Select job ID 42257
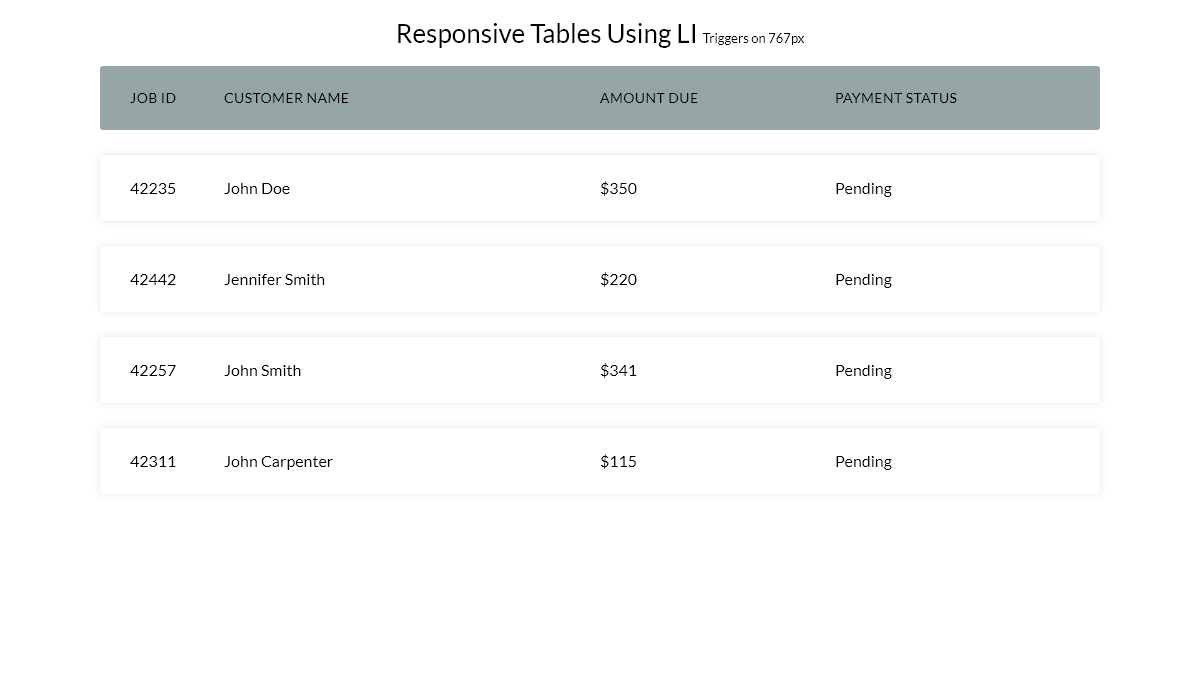The height and width of the screenshot is (682, 1200). tap(153, 370)
